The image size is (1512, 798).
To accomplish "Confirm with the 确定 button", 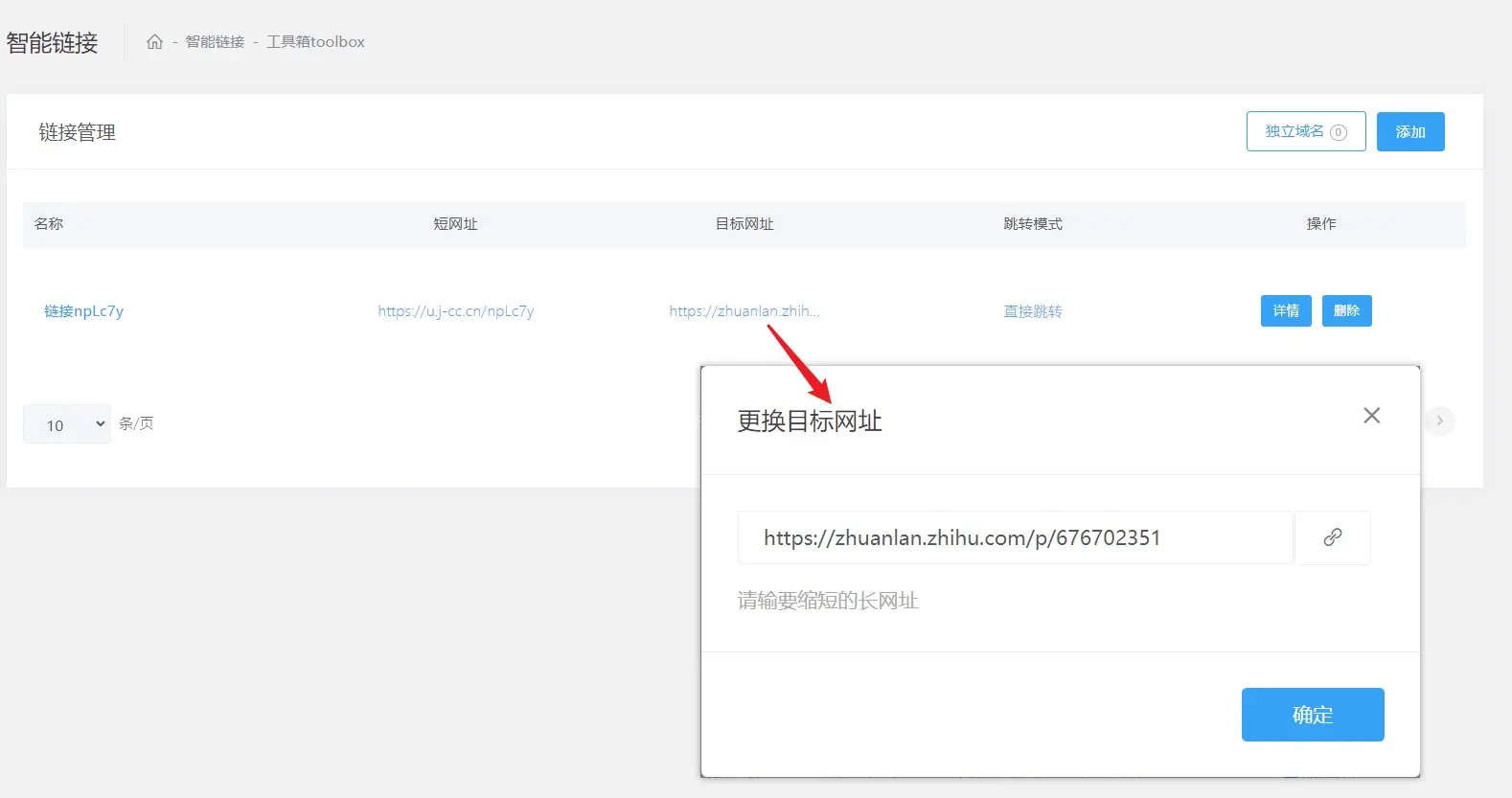I will [1312, 715].
